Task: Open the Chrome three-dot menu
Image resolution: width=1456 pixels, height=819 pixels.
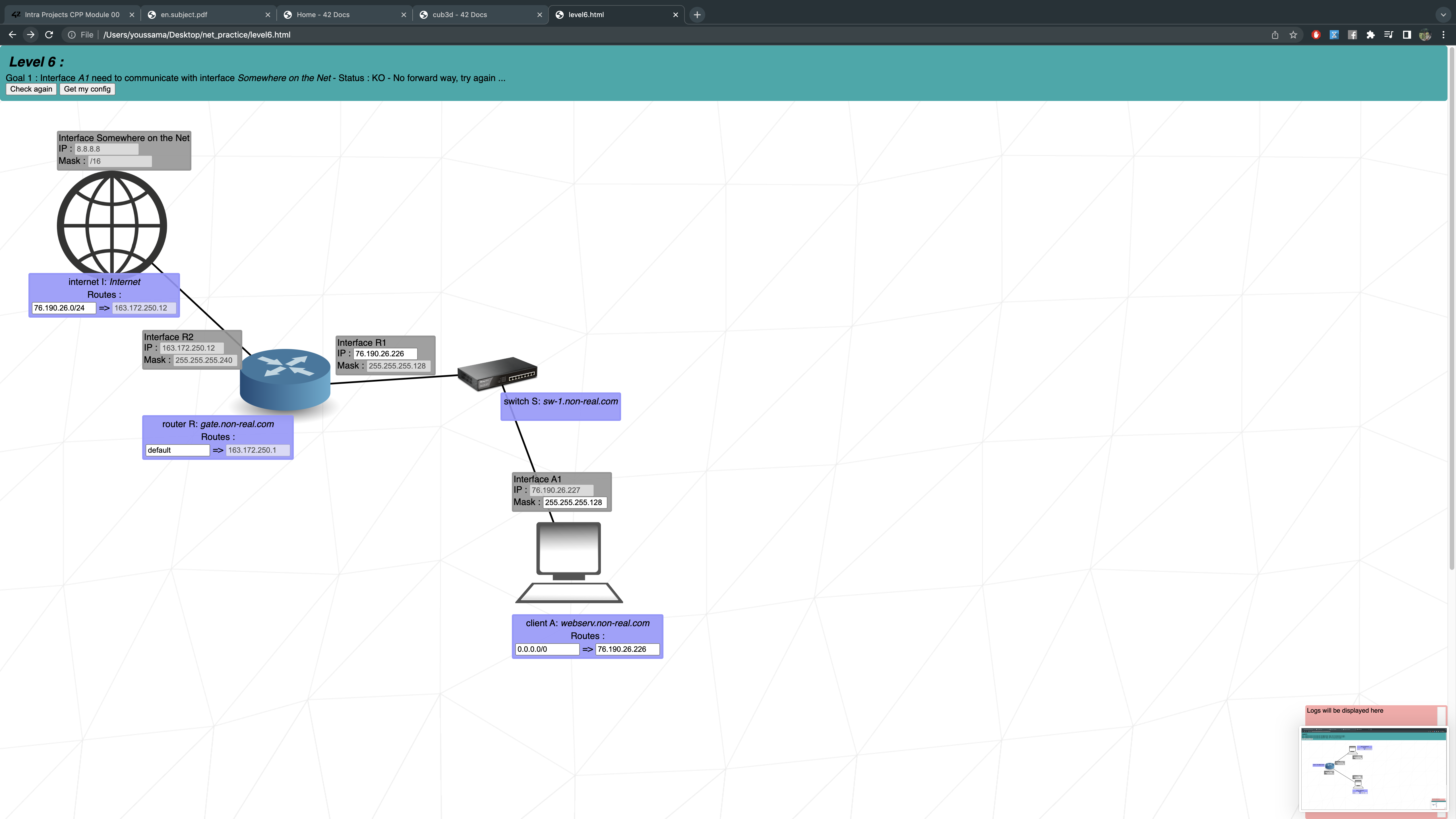Action: coord(1443,34)
